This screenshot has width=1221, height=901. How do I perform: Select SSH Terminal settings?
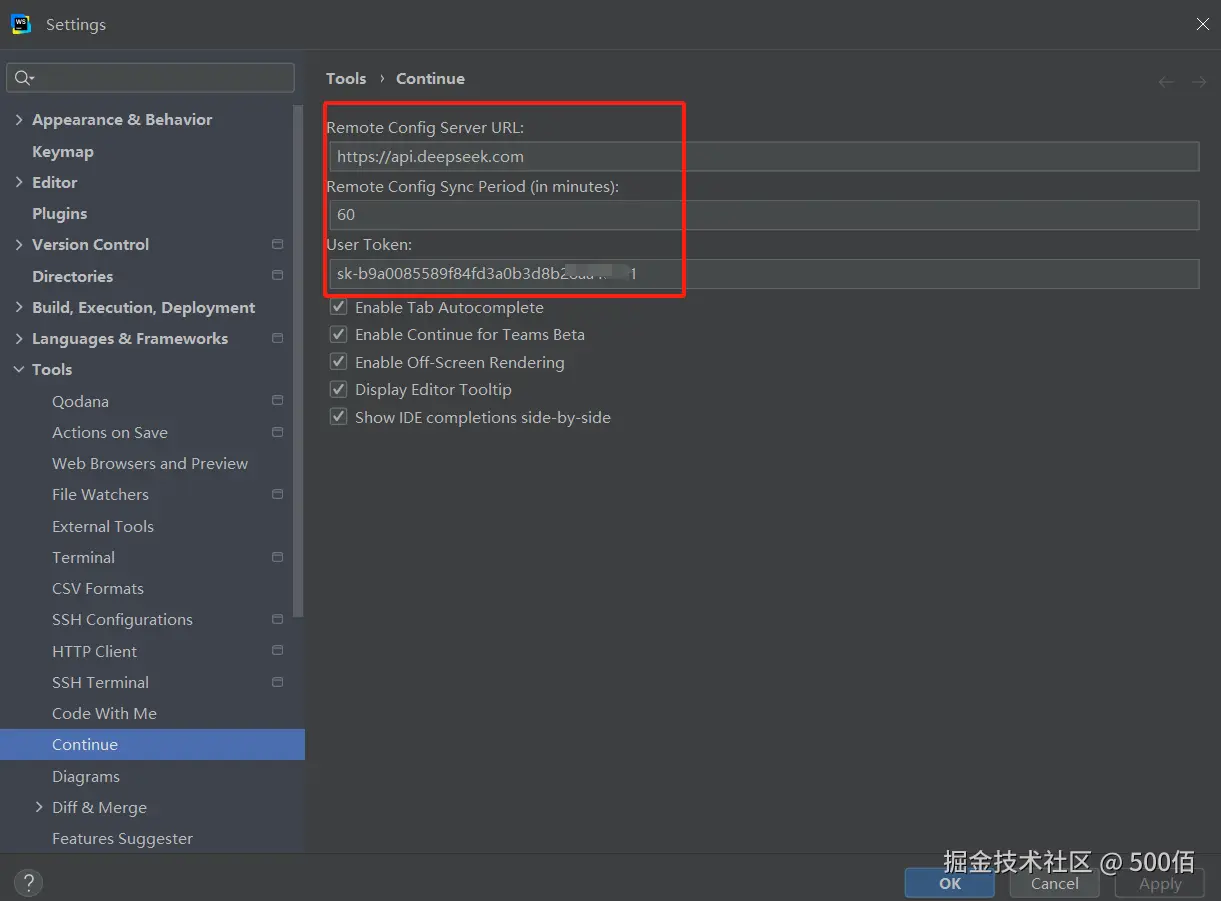(x=100, y=682)
